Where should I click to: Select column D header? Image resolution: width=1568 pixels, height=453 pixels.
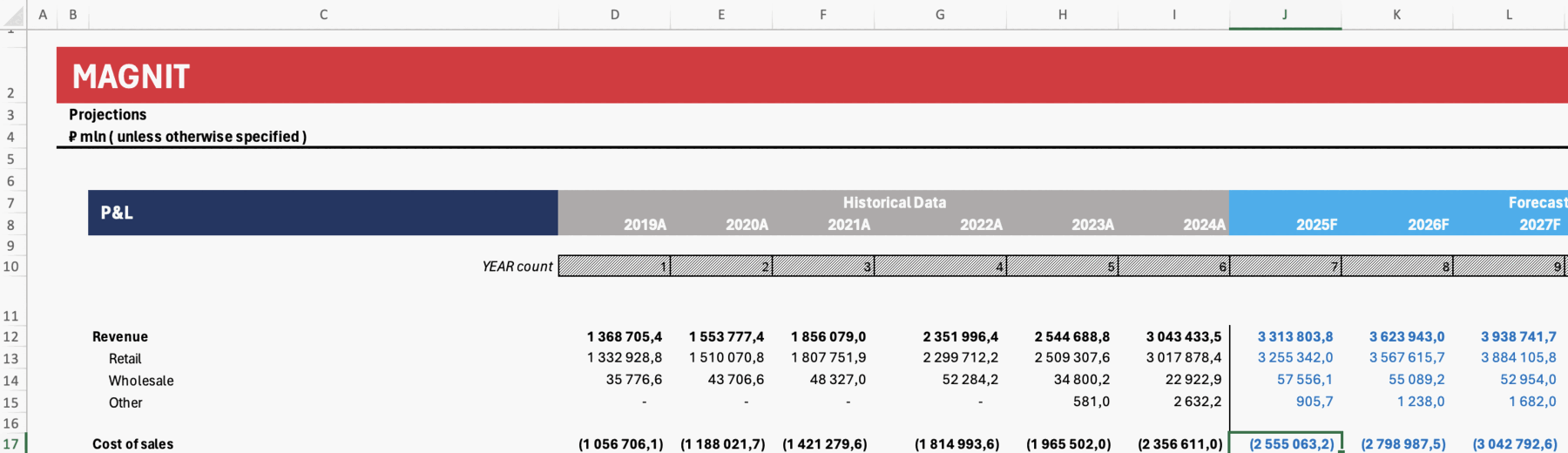point(615,15)
